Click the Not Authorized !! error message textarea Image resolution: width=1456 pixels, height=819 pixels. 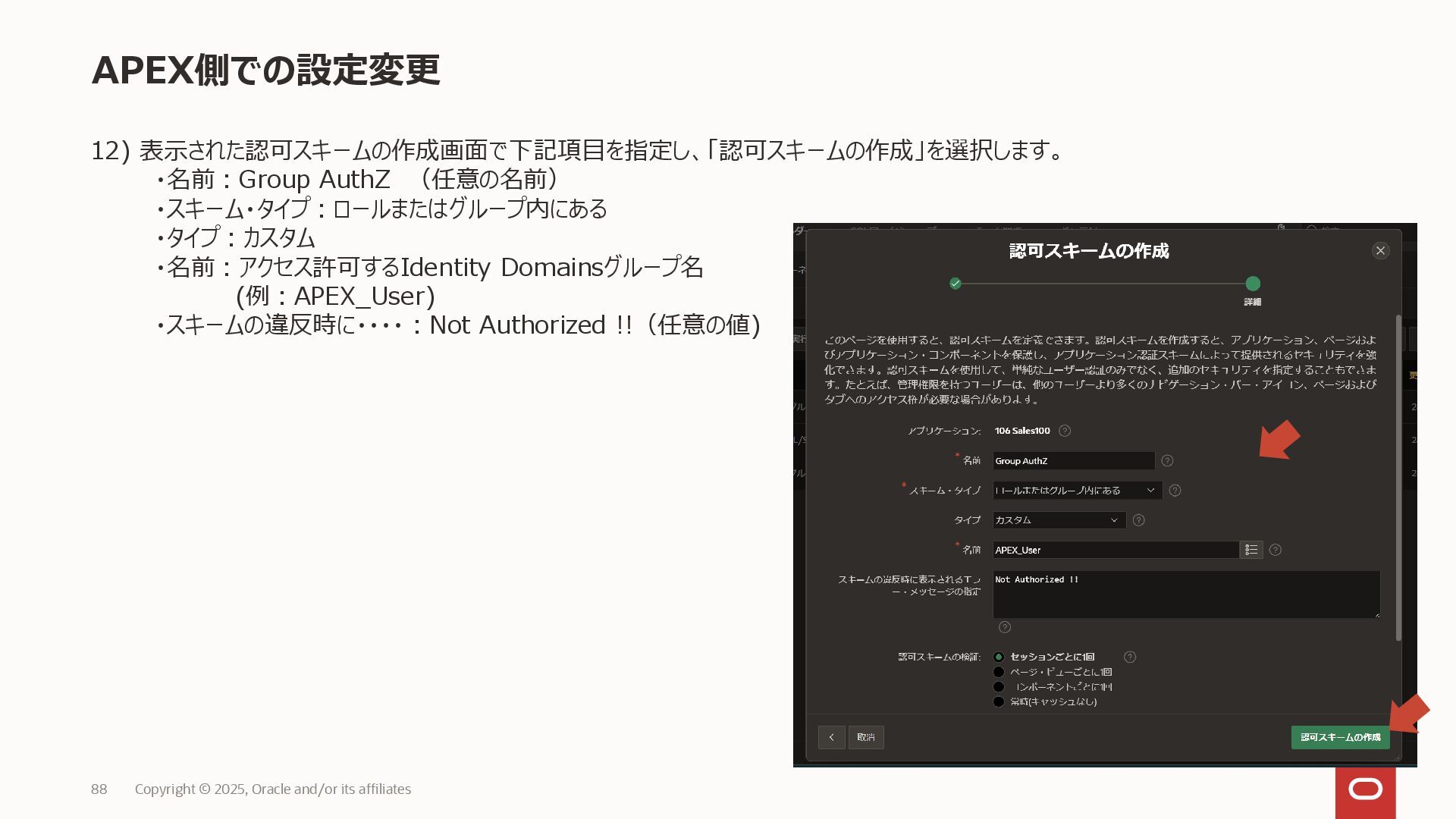[x=1187, y=595]
